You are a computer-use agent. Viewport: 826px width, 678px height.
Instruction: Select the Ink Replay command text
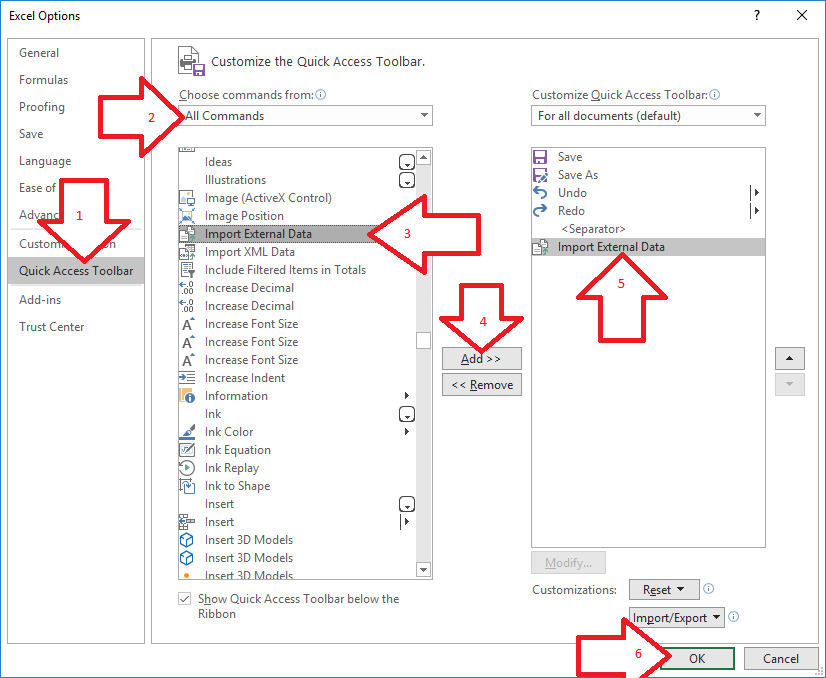[x=232, y=468]
